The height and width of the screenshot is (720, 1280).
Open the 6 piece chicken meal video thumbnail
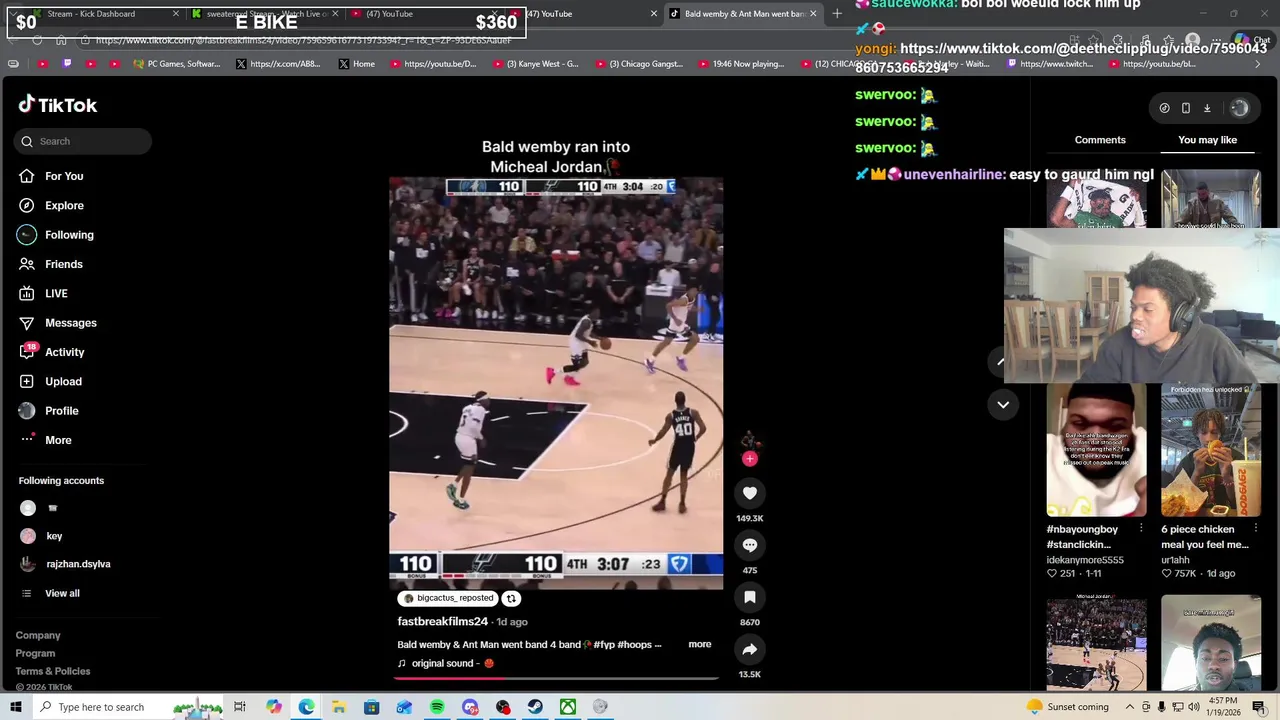[x=1211, y=450]
